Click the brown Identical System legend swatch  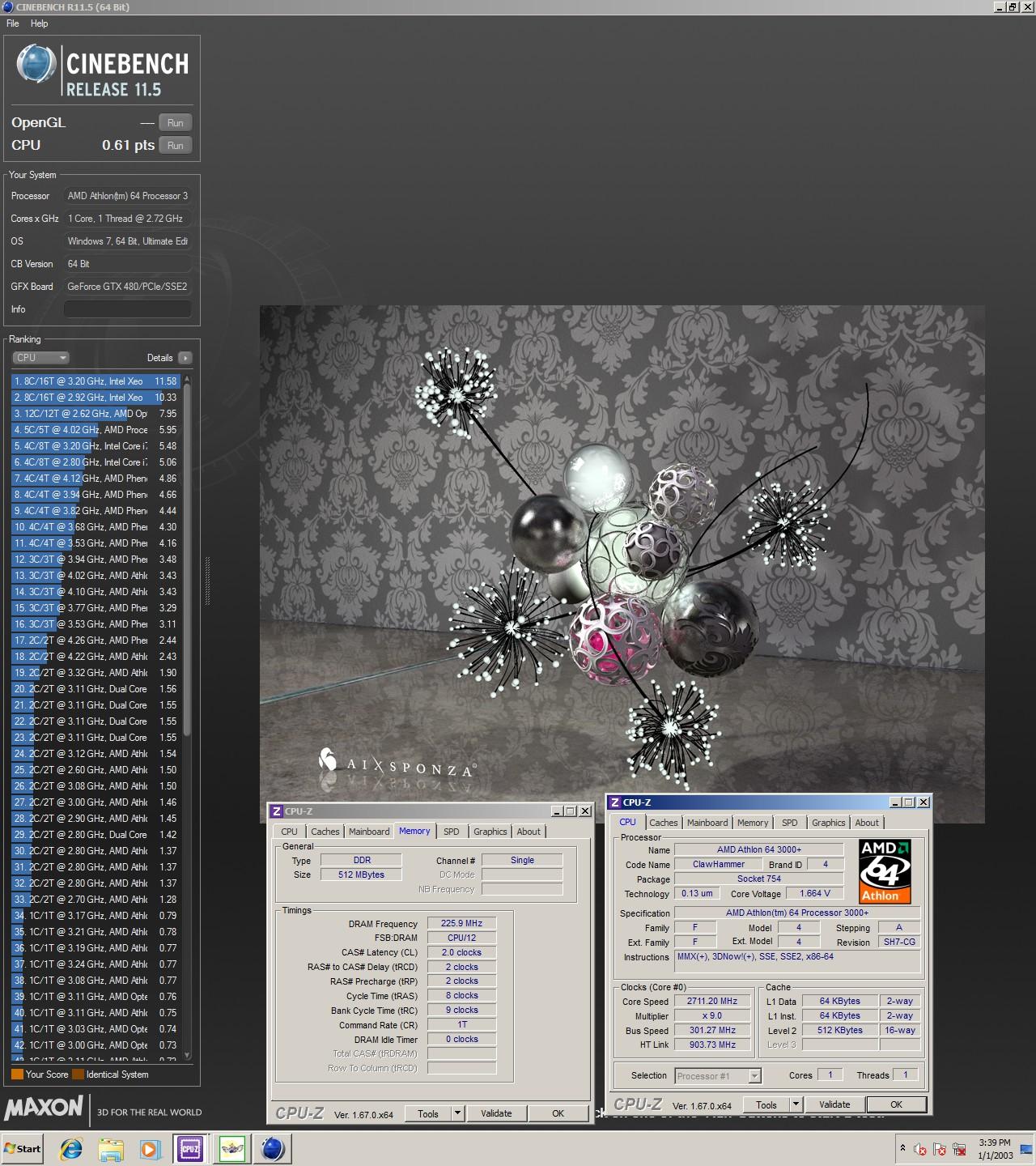click(78, 1075)
